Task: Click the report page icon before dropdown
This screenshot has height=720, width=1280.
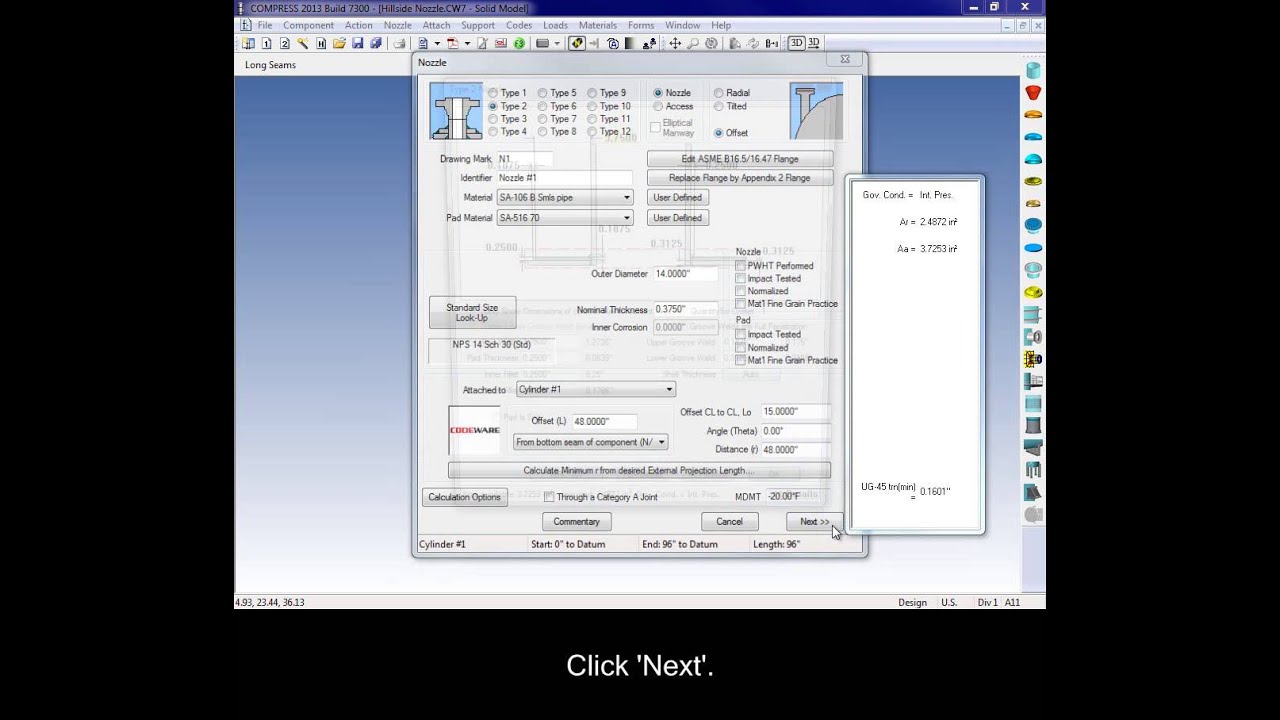Action: point(423,43)
